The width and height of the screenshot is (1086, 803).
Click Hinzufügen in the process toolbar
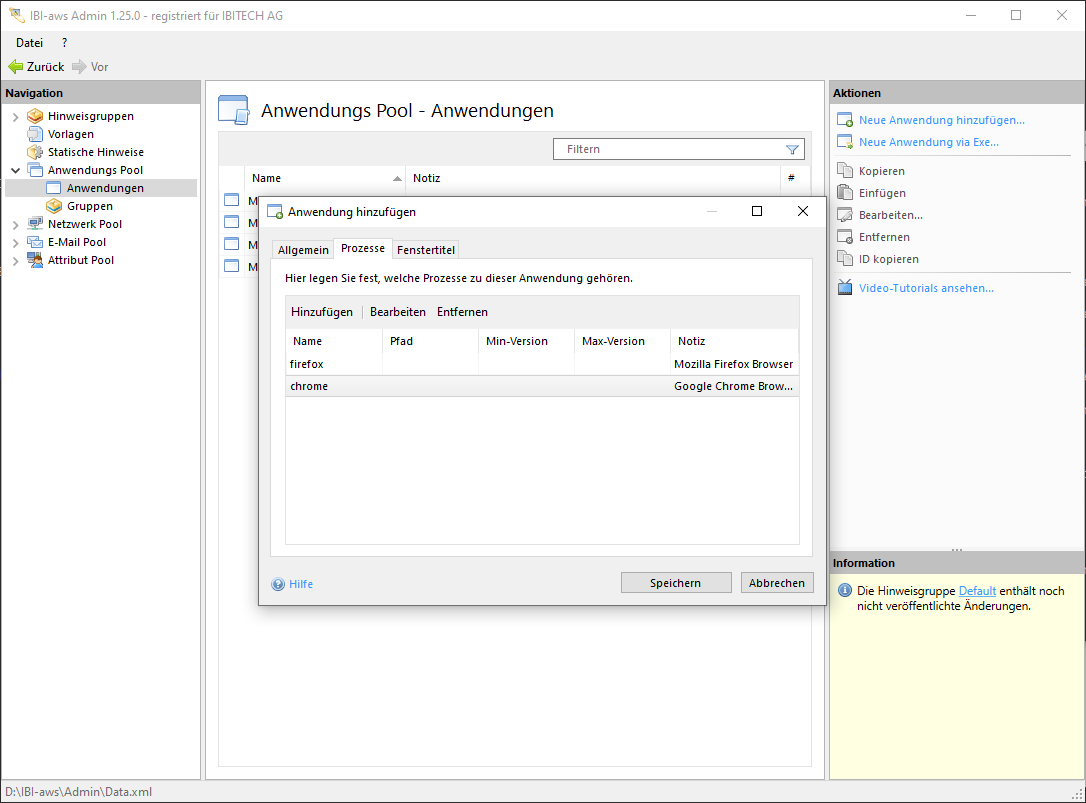[x=322, y=312]
